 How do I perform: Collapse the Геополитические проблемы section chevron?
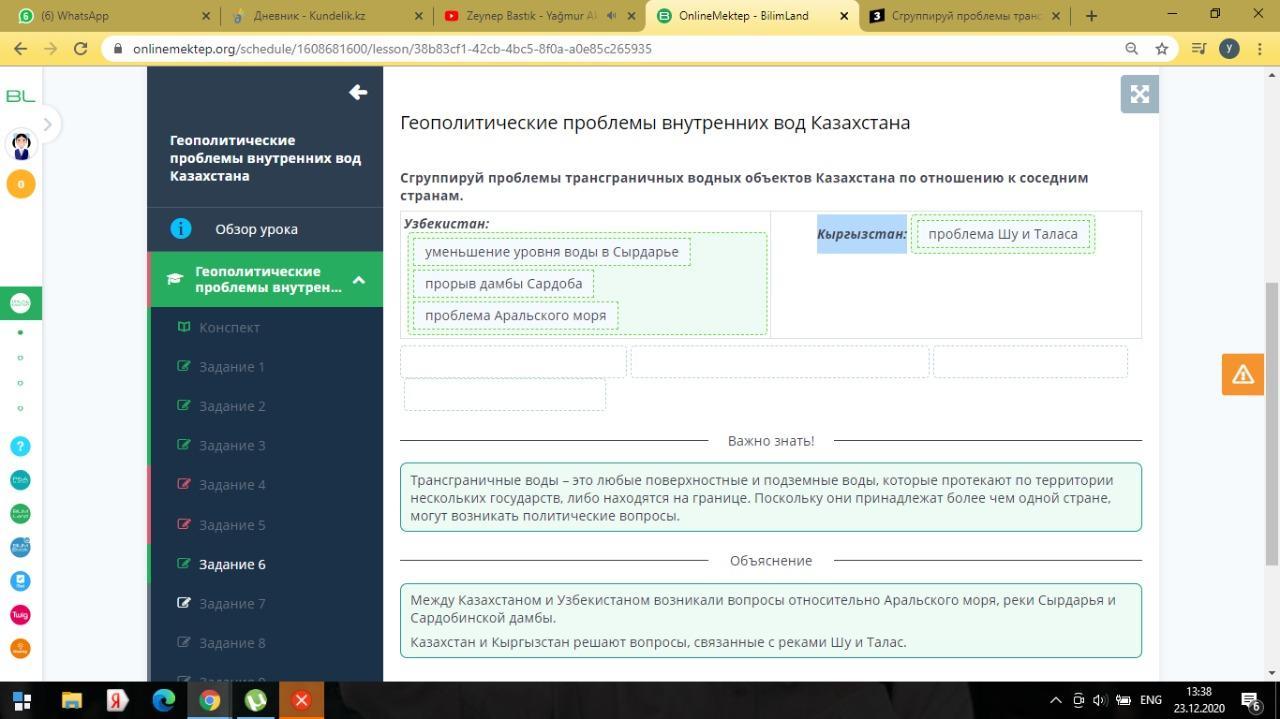359,280
